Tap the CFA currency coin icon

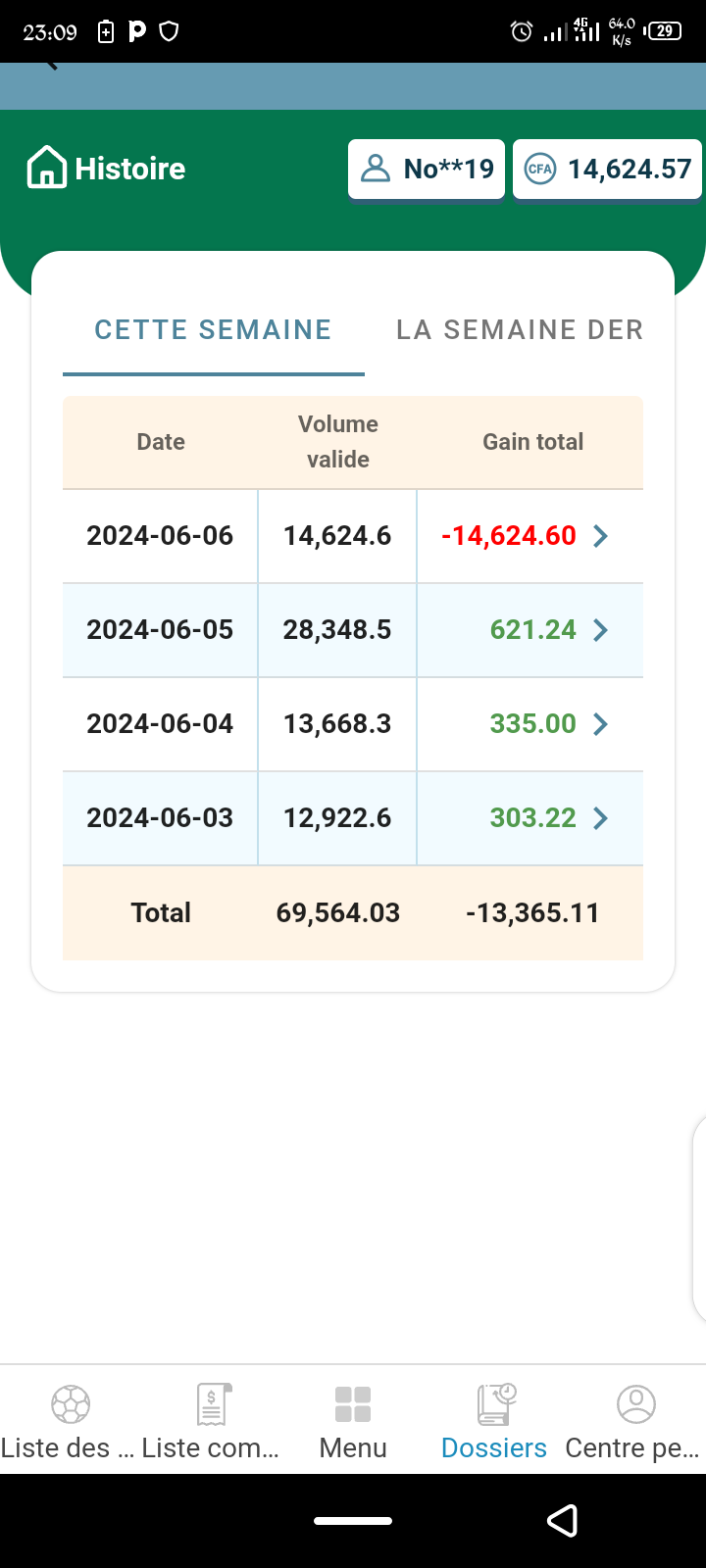(539, 169)
